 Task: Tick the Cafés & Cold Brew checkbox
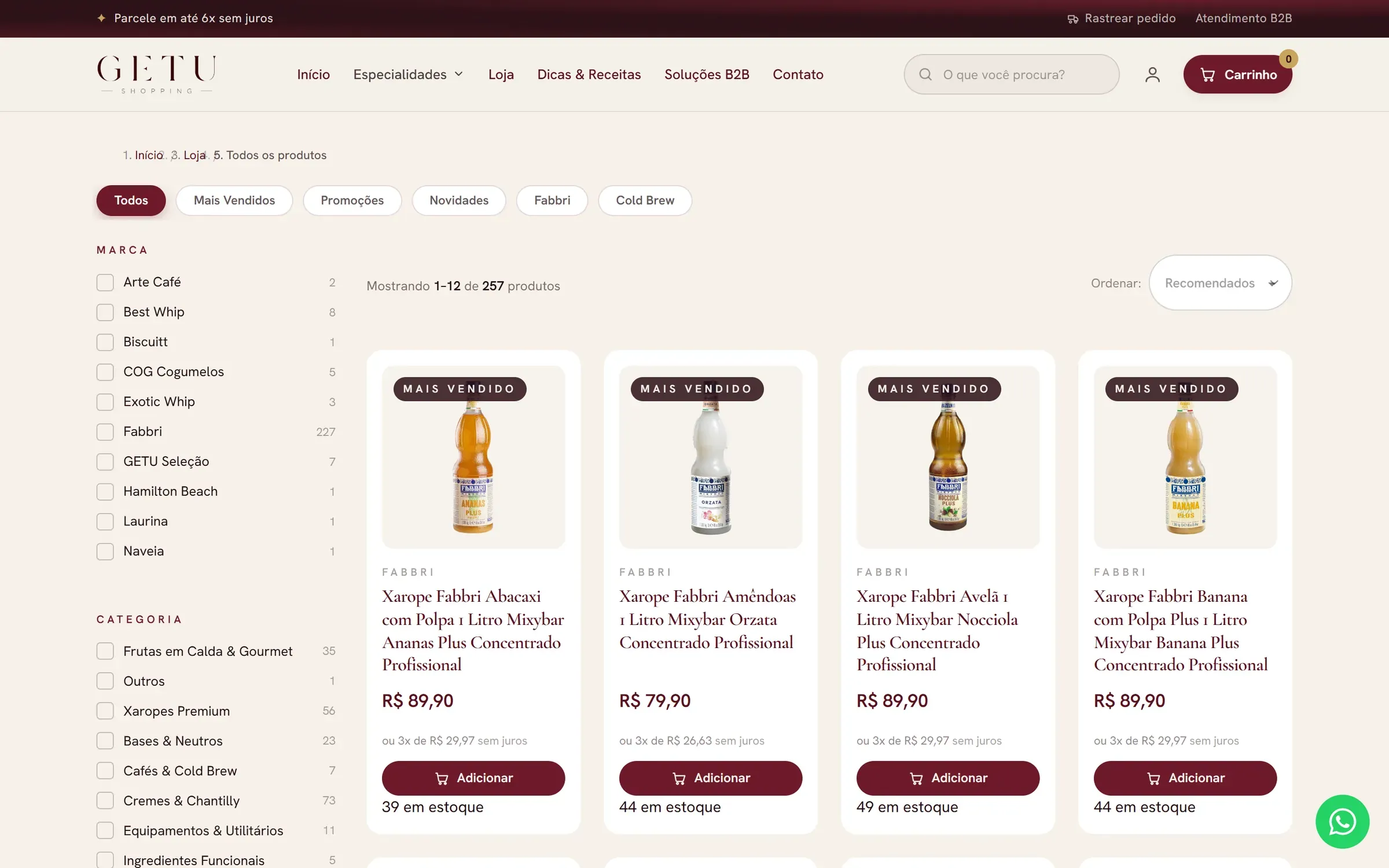coord(105,771)
